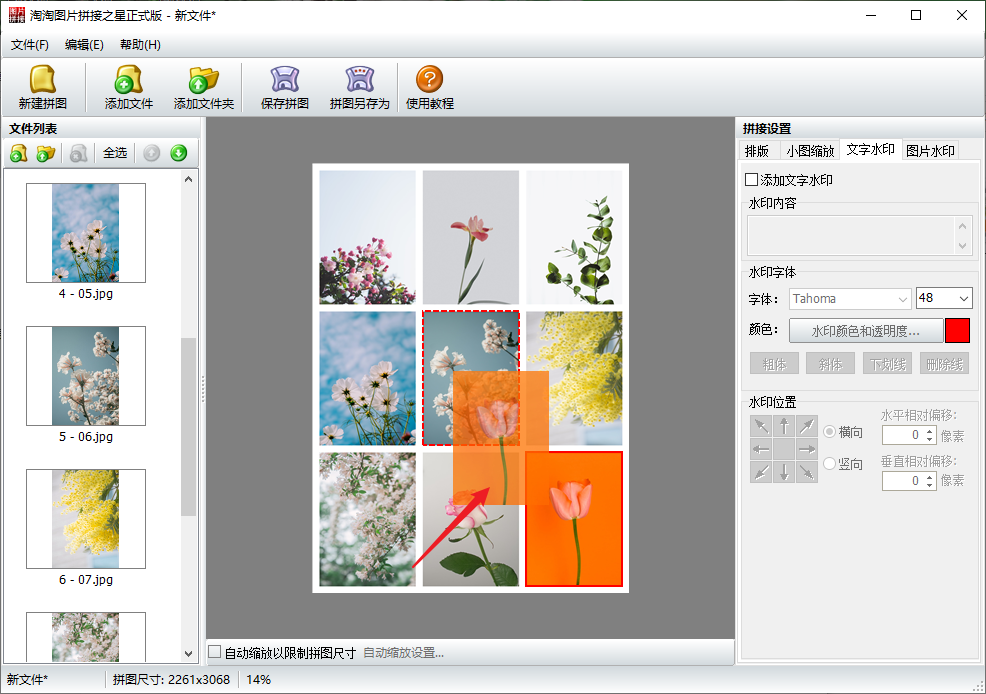Click the Save Collage (保存拼图) icon
This screenshot has width=986, height=694.
[x=285, y=80]
